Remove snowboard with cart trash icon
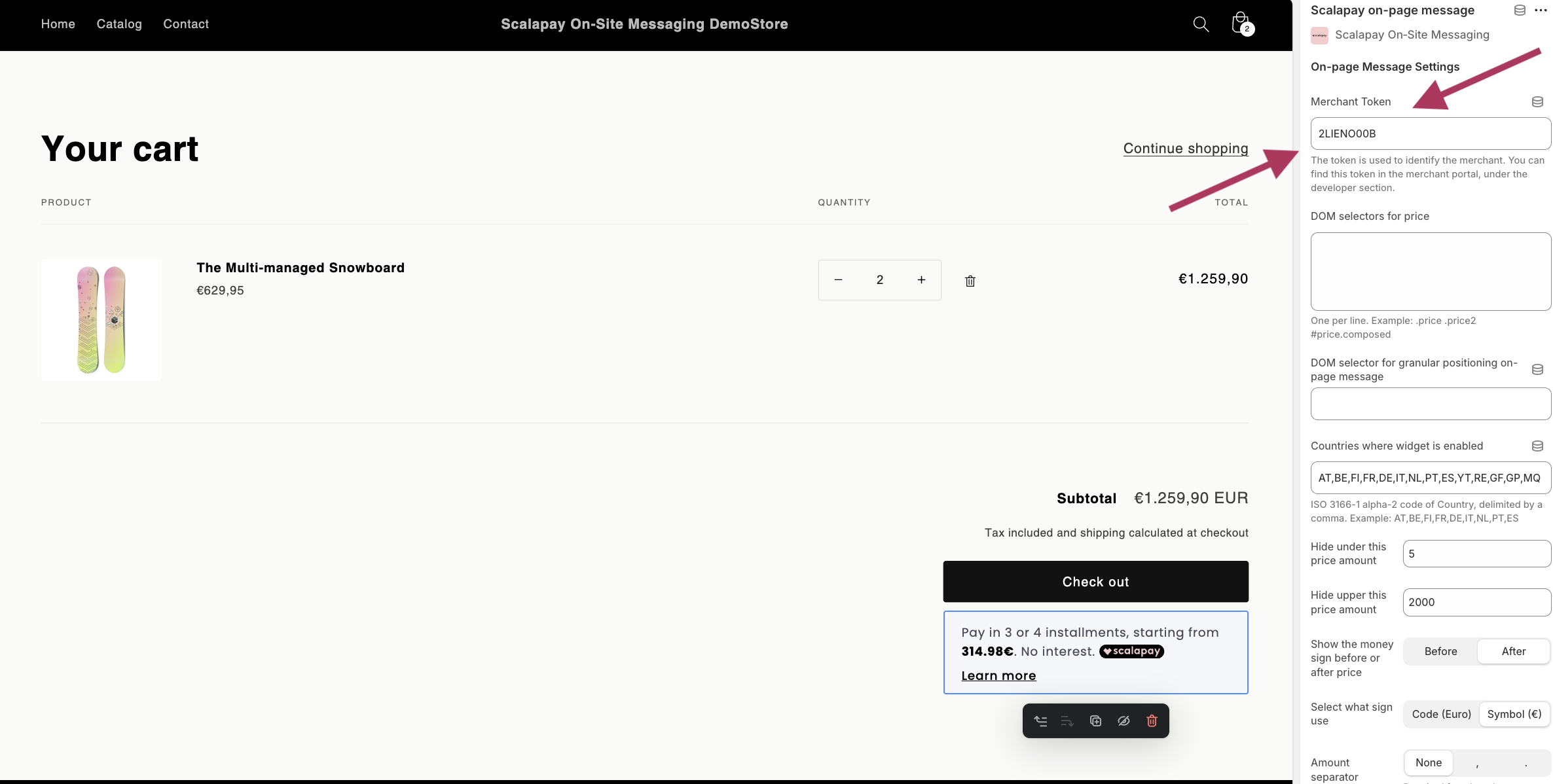Viewport: 1553px width, 784px height. pos(970,281)
